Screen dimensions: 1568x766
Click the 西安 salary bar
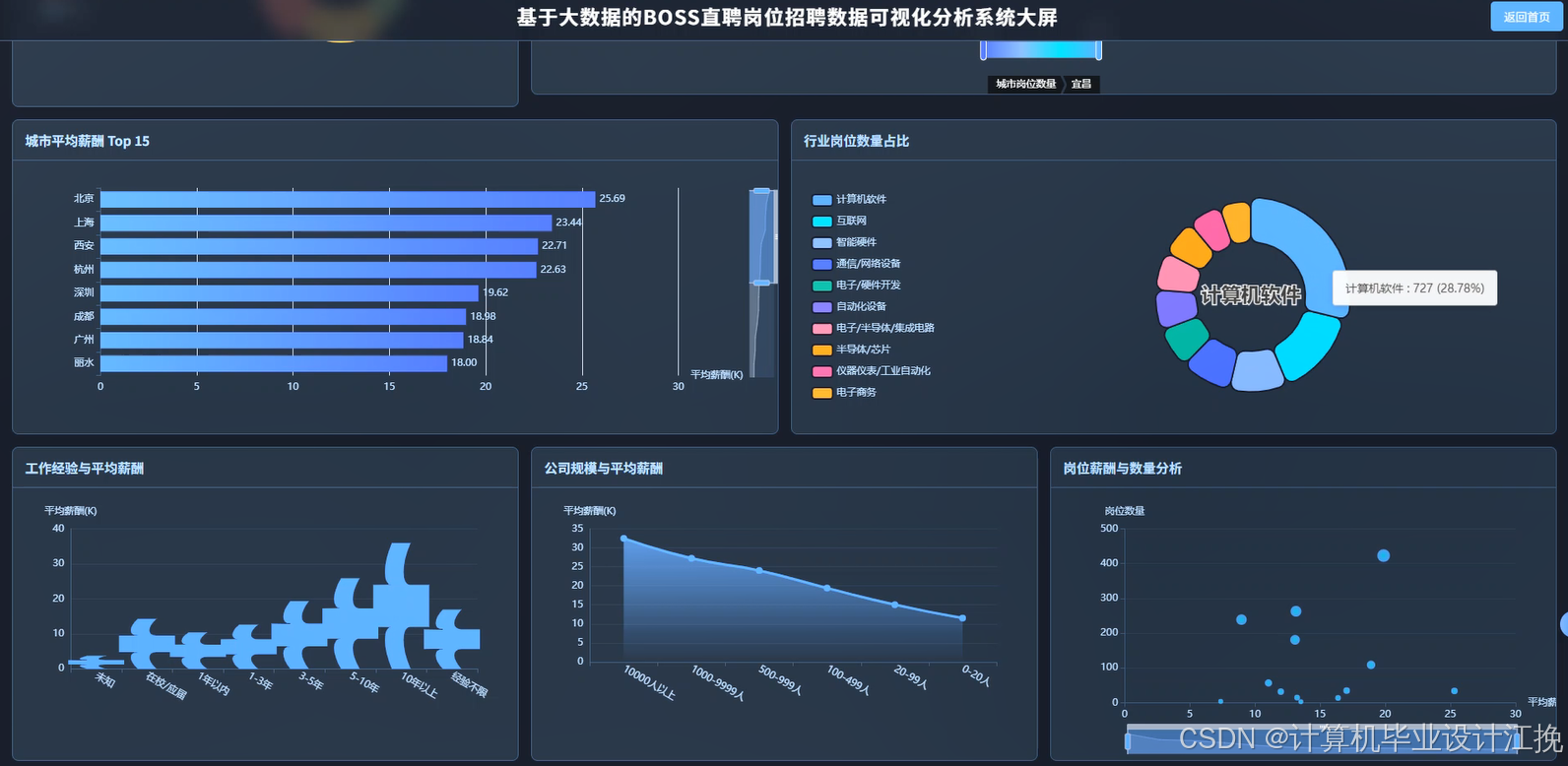[319, 246]
